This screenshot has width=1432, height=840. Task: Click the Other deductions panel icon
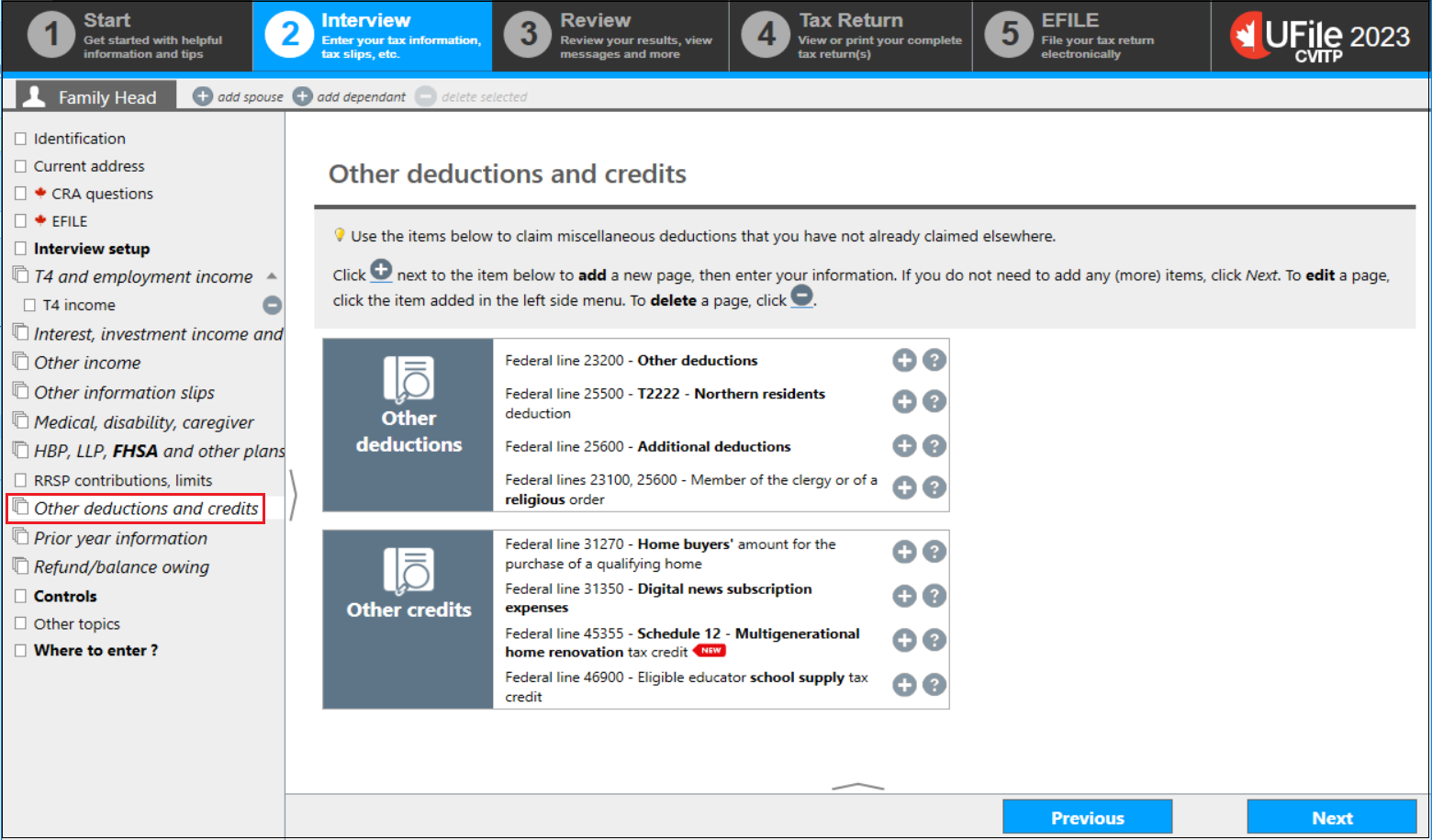(408, 379)
